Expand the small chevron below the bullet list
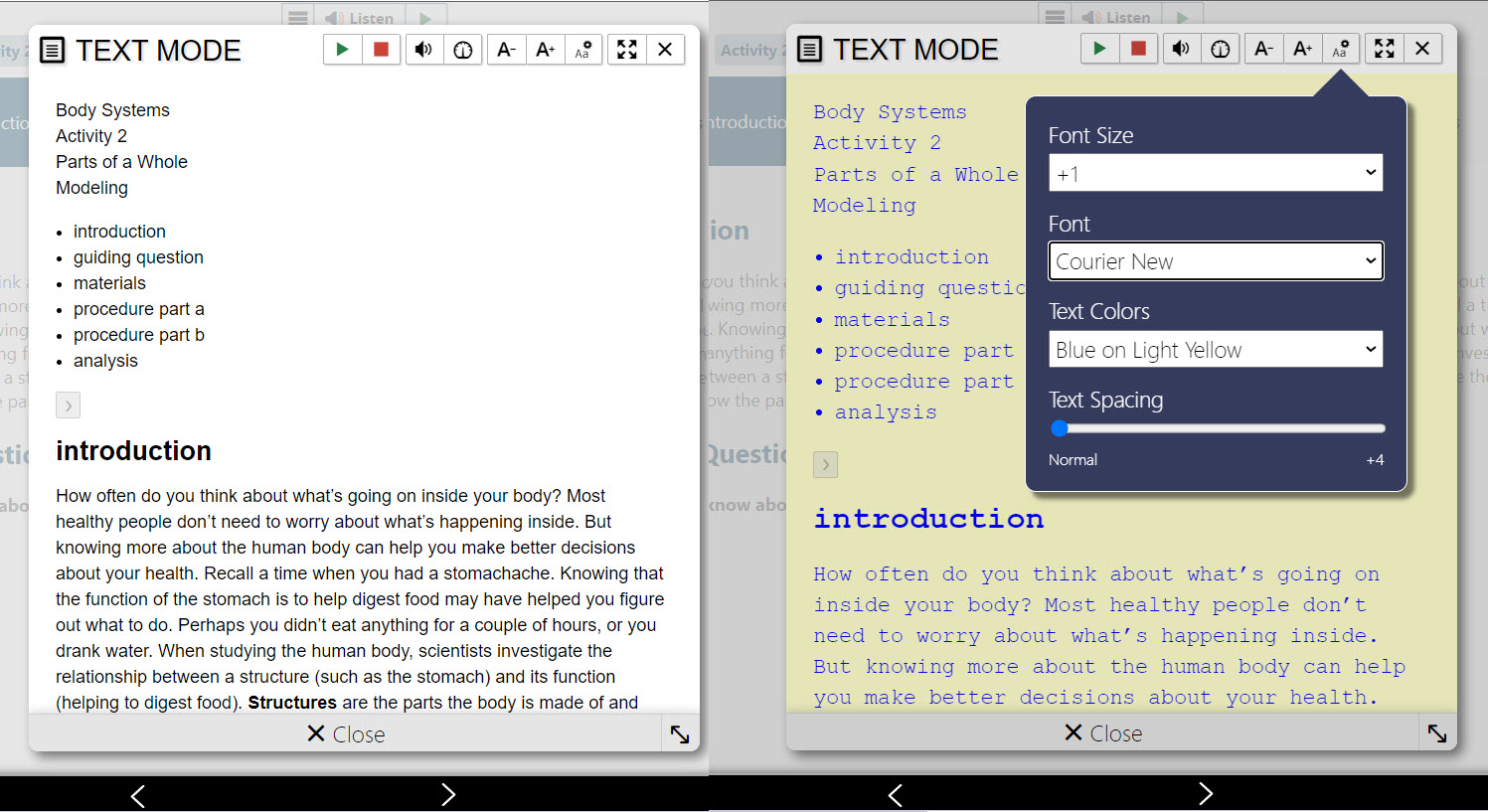 (67, 405)
